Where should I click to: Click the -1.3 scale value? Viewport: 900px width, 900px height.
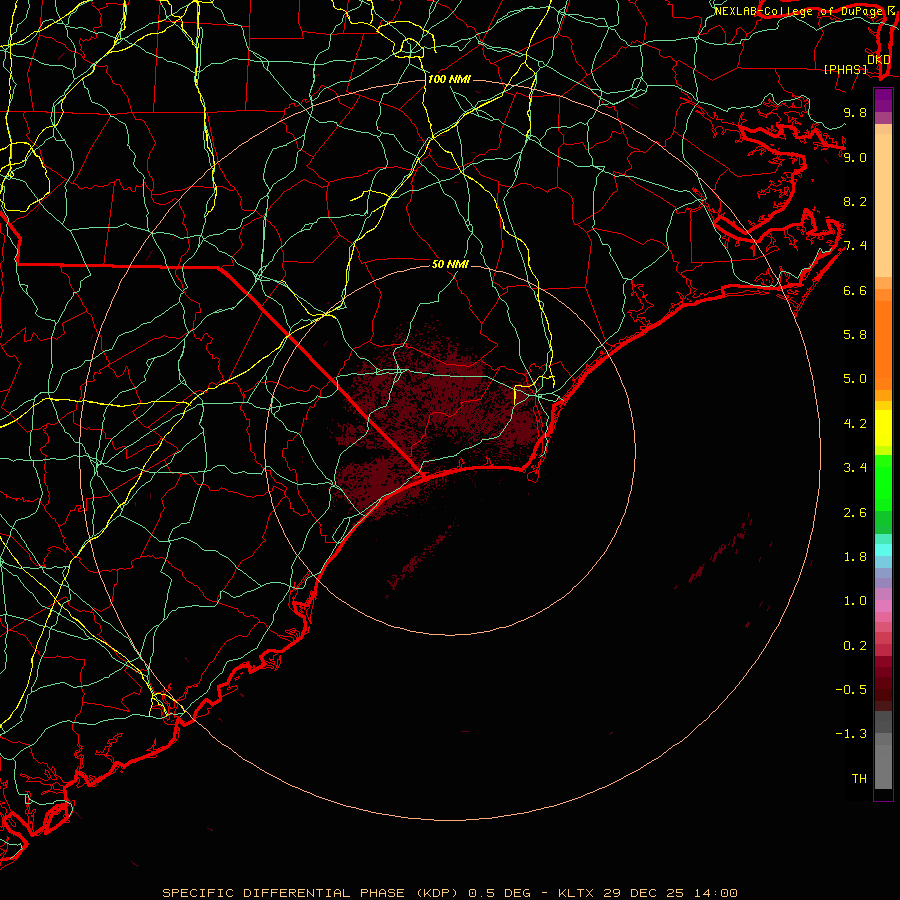[x=851, y=734]
